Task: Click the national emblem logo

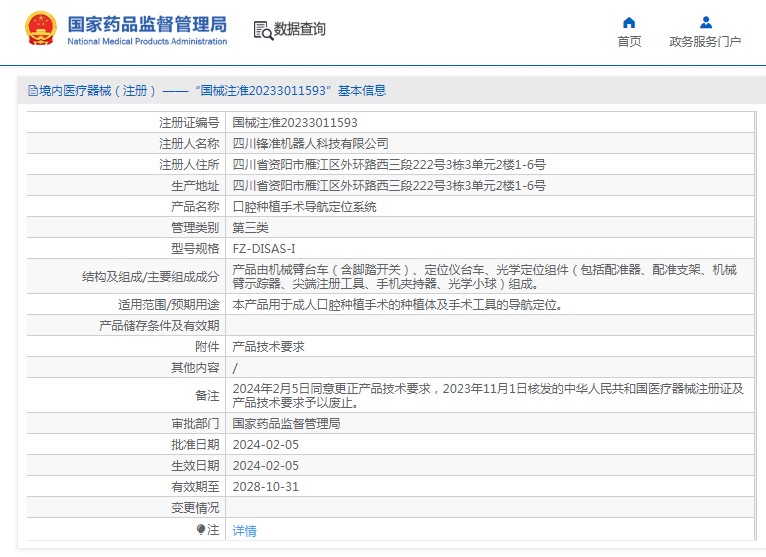Action: 41,29
